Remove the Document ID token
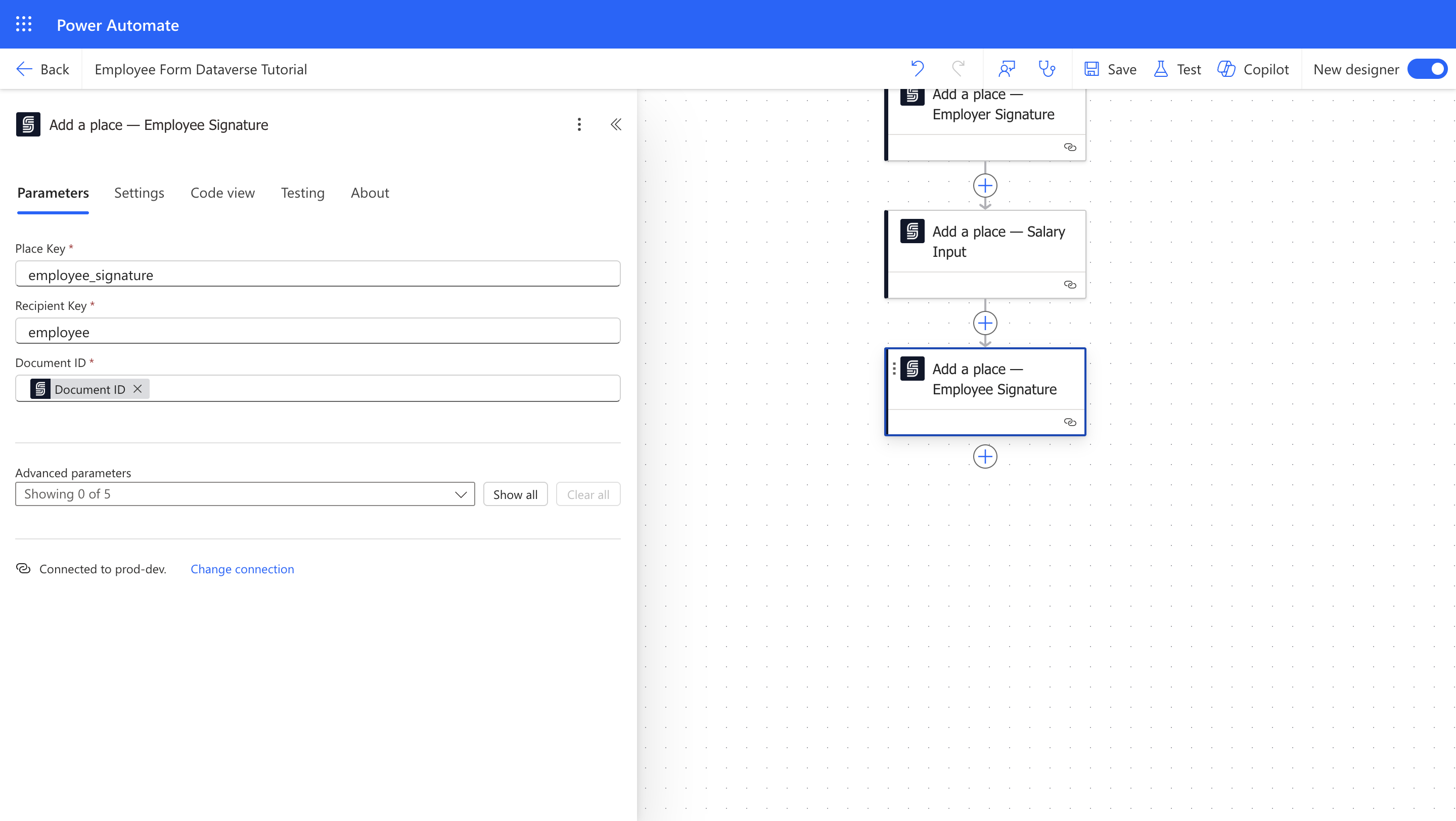Screen dimensions: 1456x821 [x=138, y=389]
